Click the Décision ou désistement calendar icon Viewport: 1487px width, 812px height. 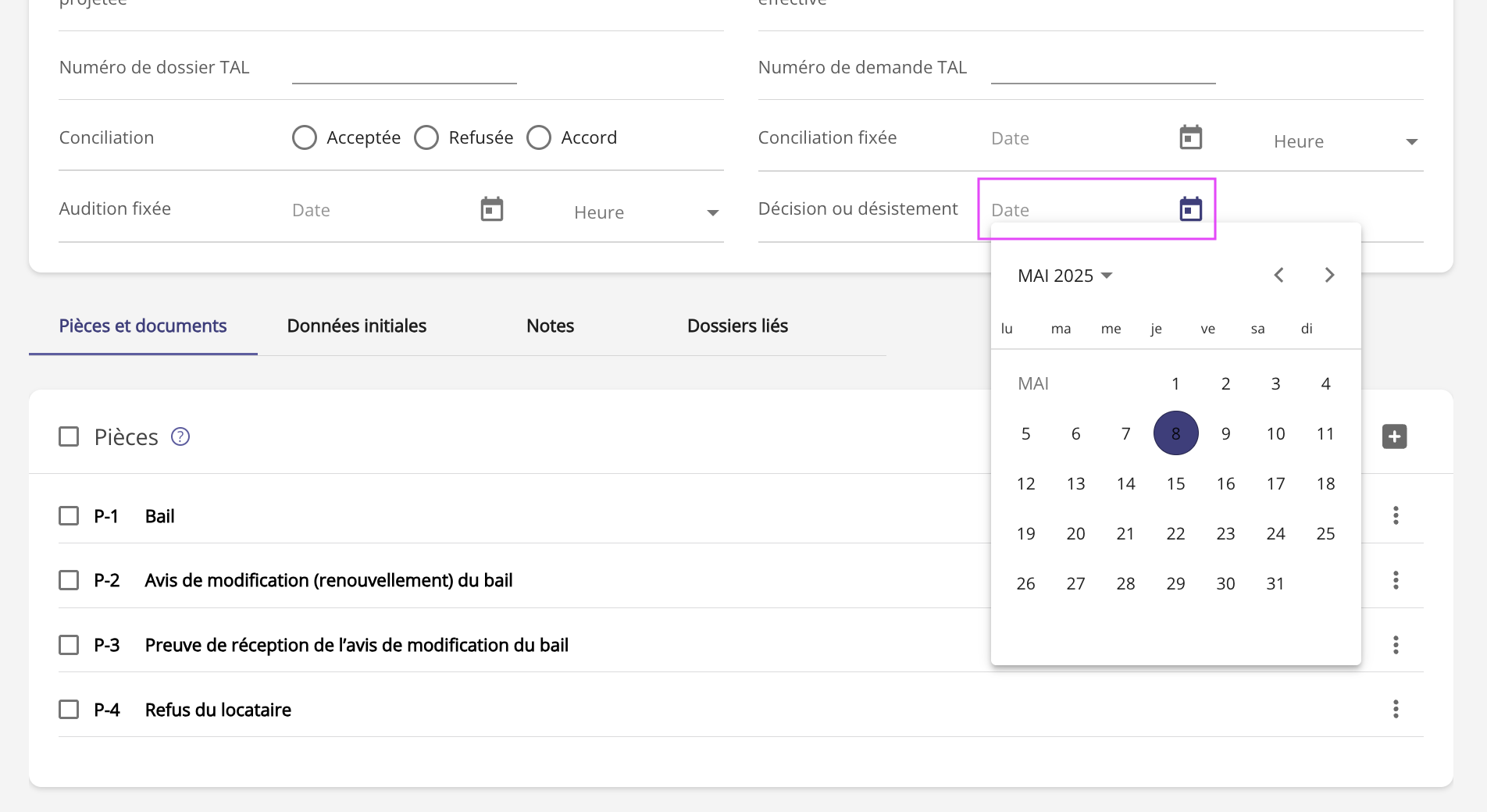1190,209
